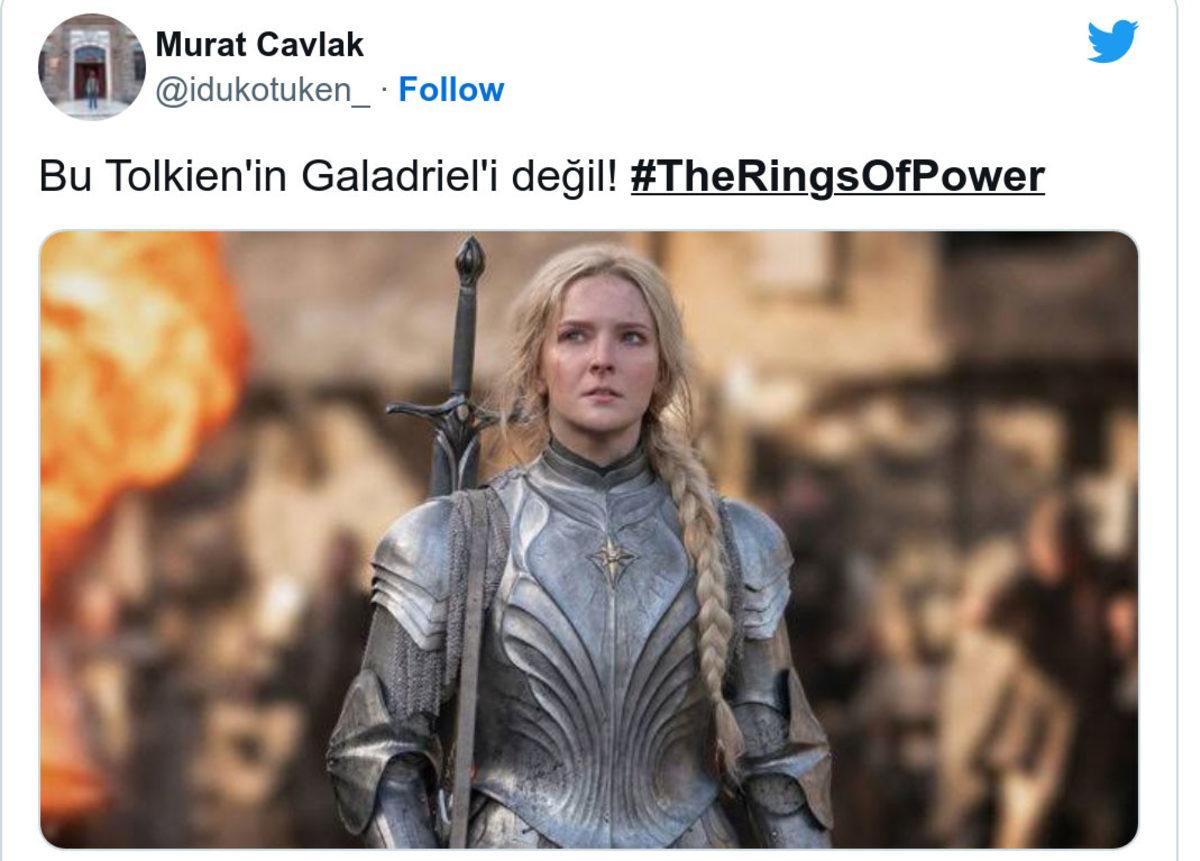
Task: Click the tweet text about Tolkien's Galadriel
Action: tap(541, 177)
